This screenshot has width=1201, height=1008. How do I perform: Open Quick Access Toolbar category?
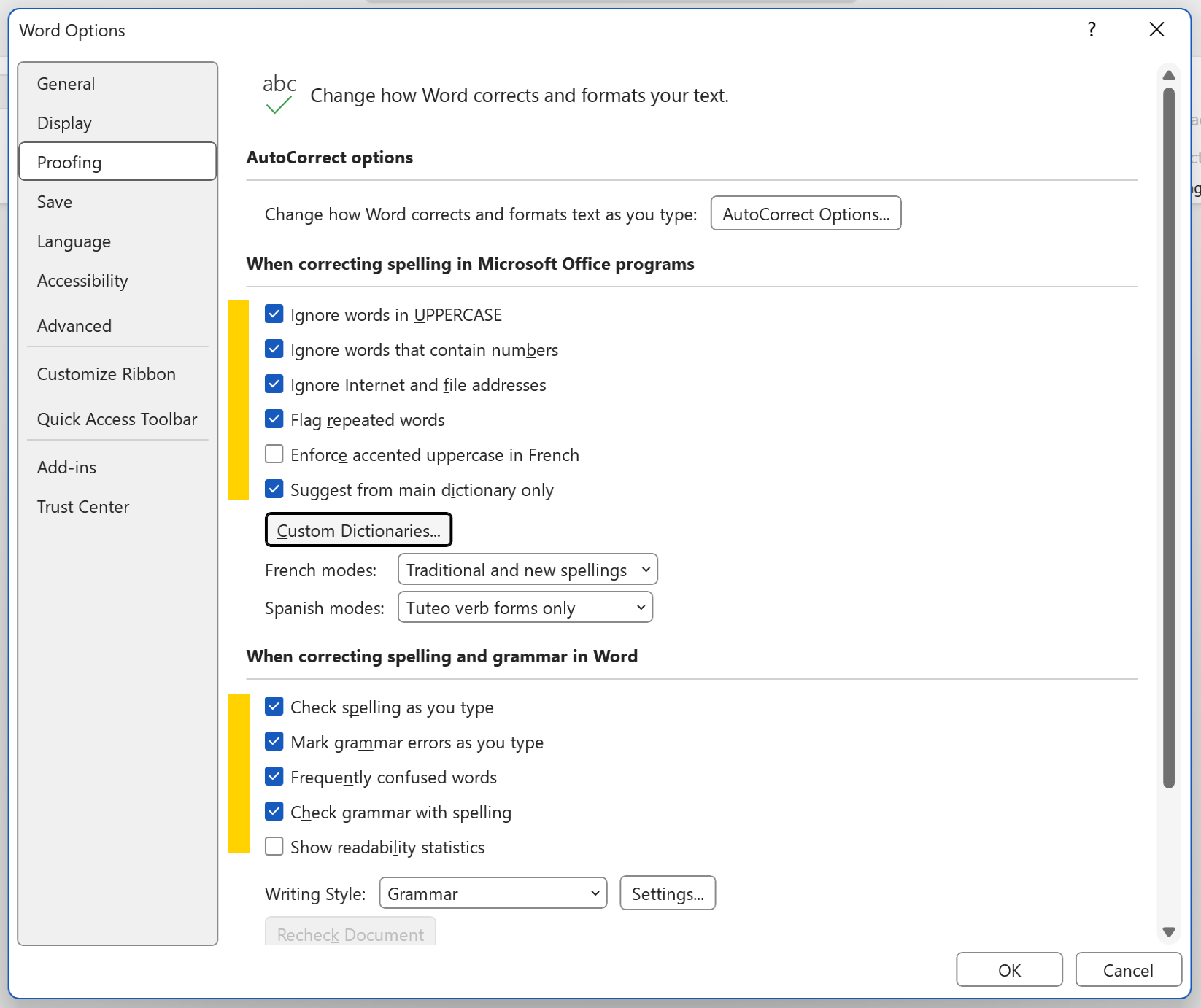(x=117, y=419)
